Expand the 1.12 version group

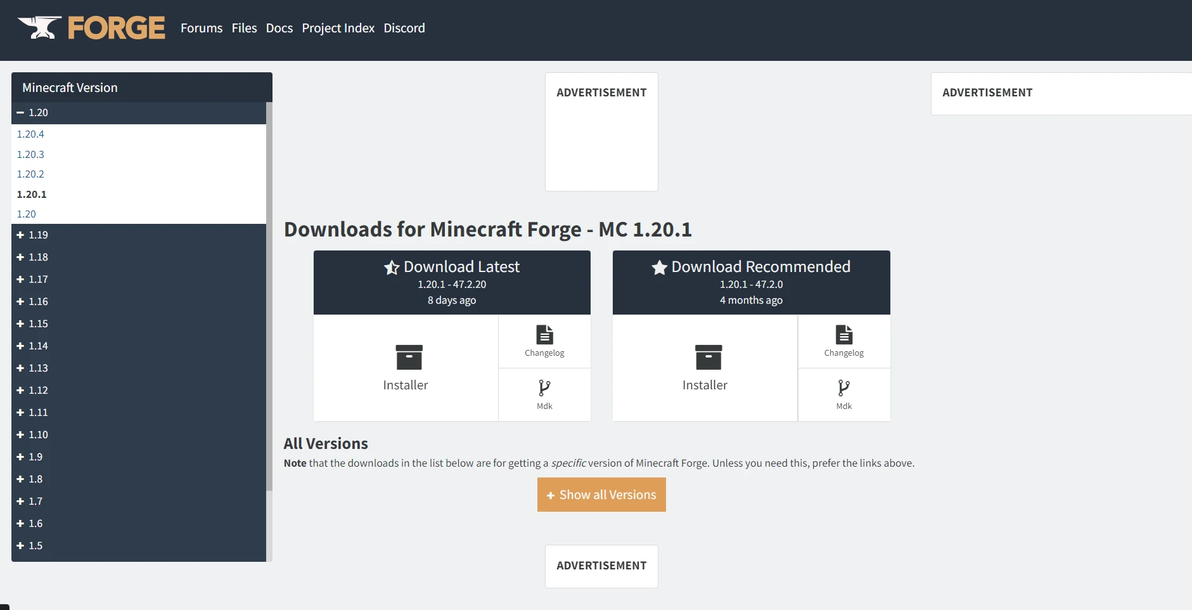[21, 390]
